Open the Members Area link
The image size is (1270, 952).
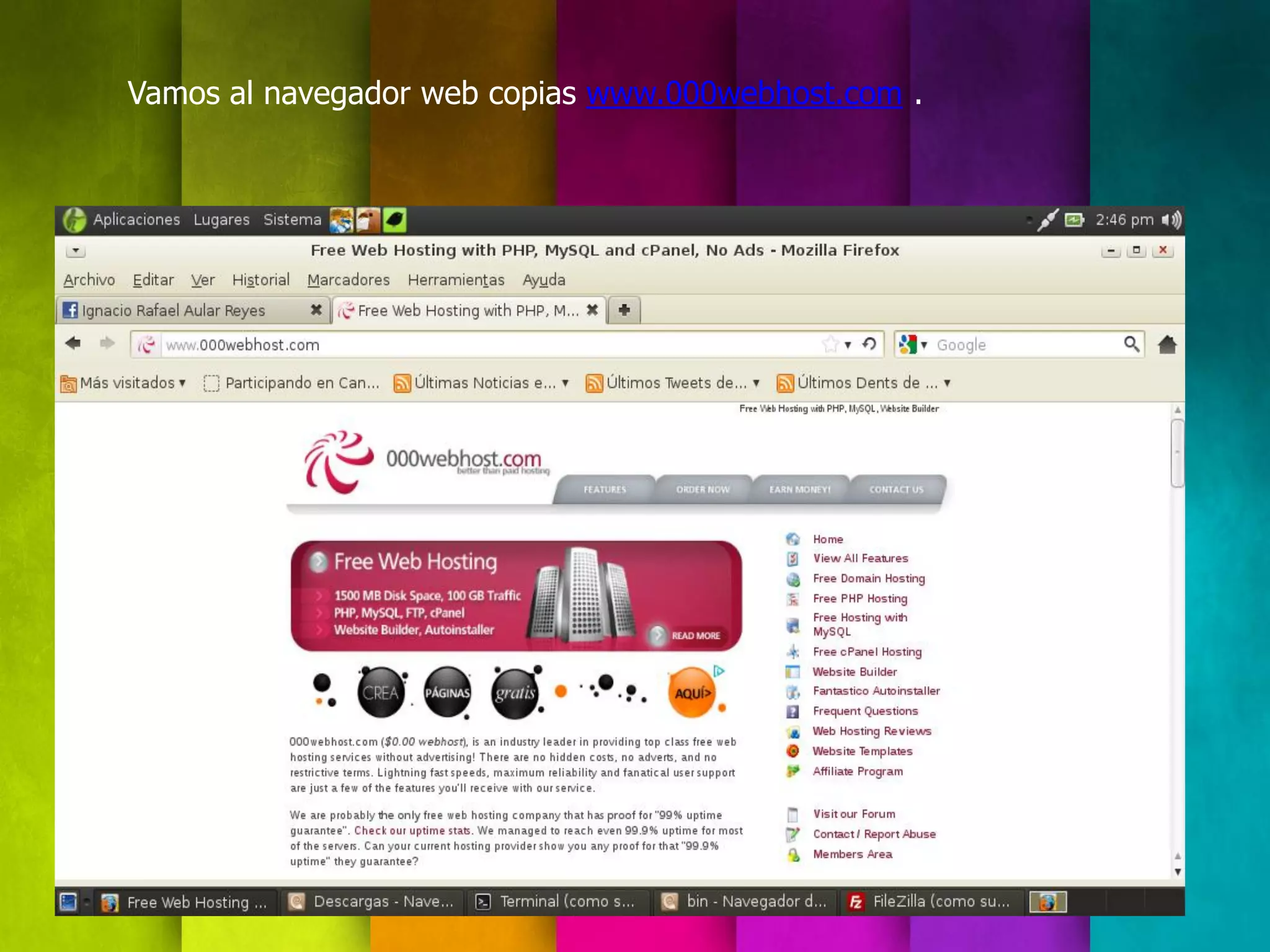853,854
